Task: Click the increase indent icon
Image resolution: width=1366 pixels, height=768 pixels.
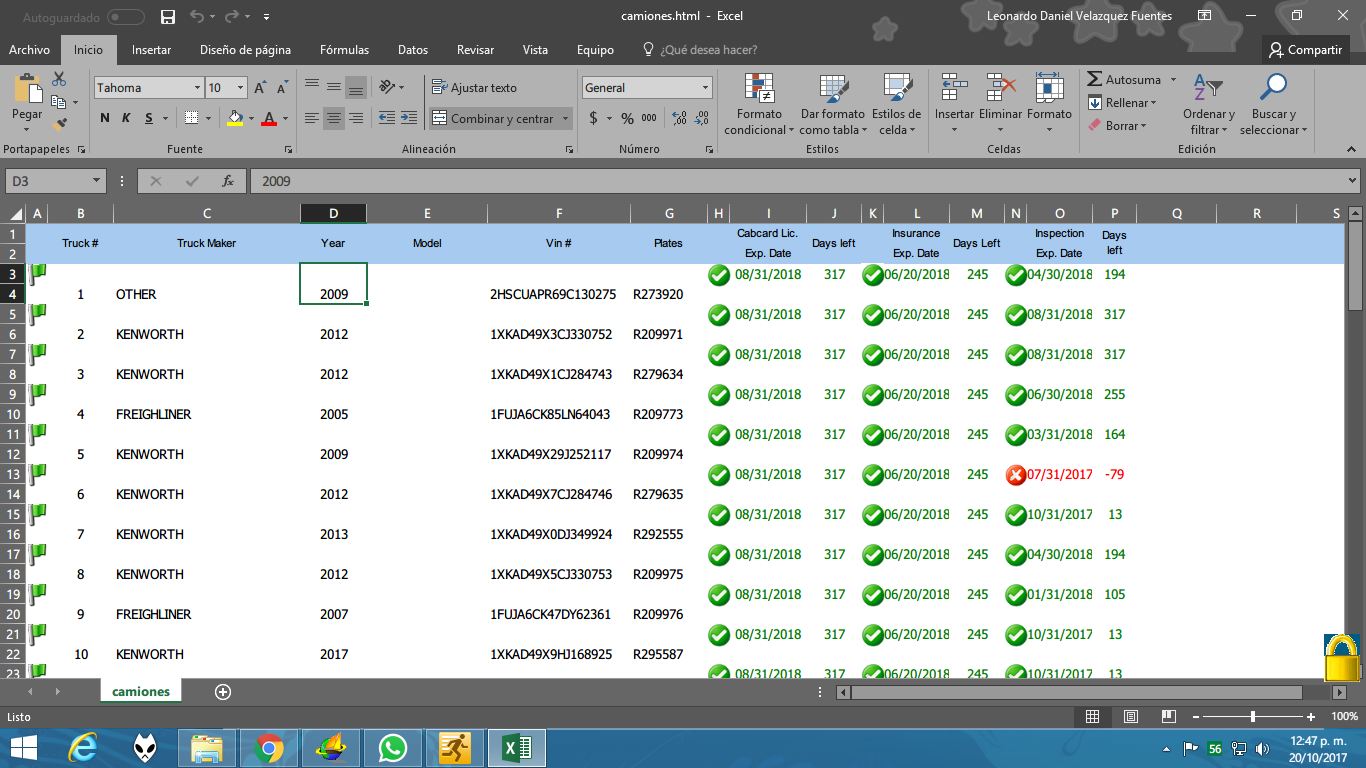Action: click(410, 118)
